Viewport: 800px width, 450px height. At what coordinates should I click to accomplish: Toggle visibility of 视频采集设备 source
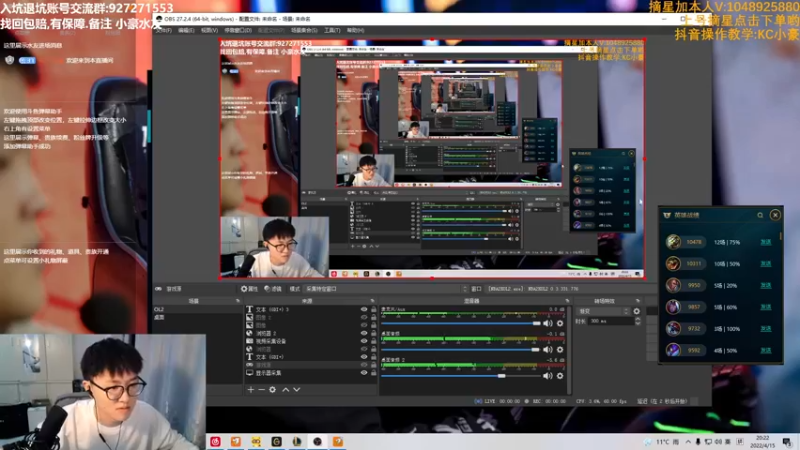pyautogui.click(x=364, y=341)
